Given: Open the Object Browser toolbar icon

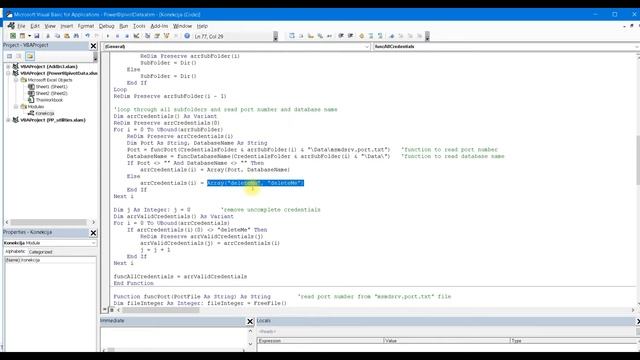Looking at the screenshot, I should (167, 36).
